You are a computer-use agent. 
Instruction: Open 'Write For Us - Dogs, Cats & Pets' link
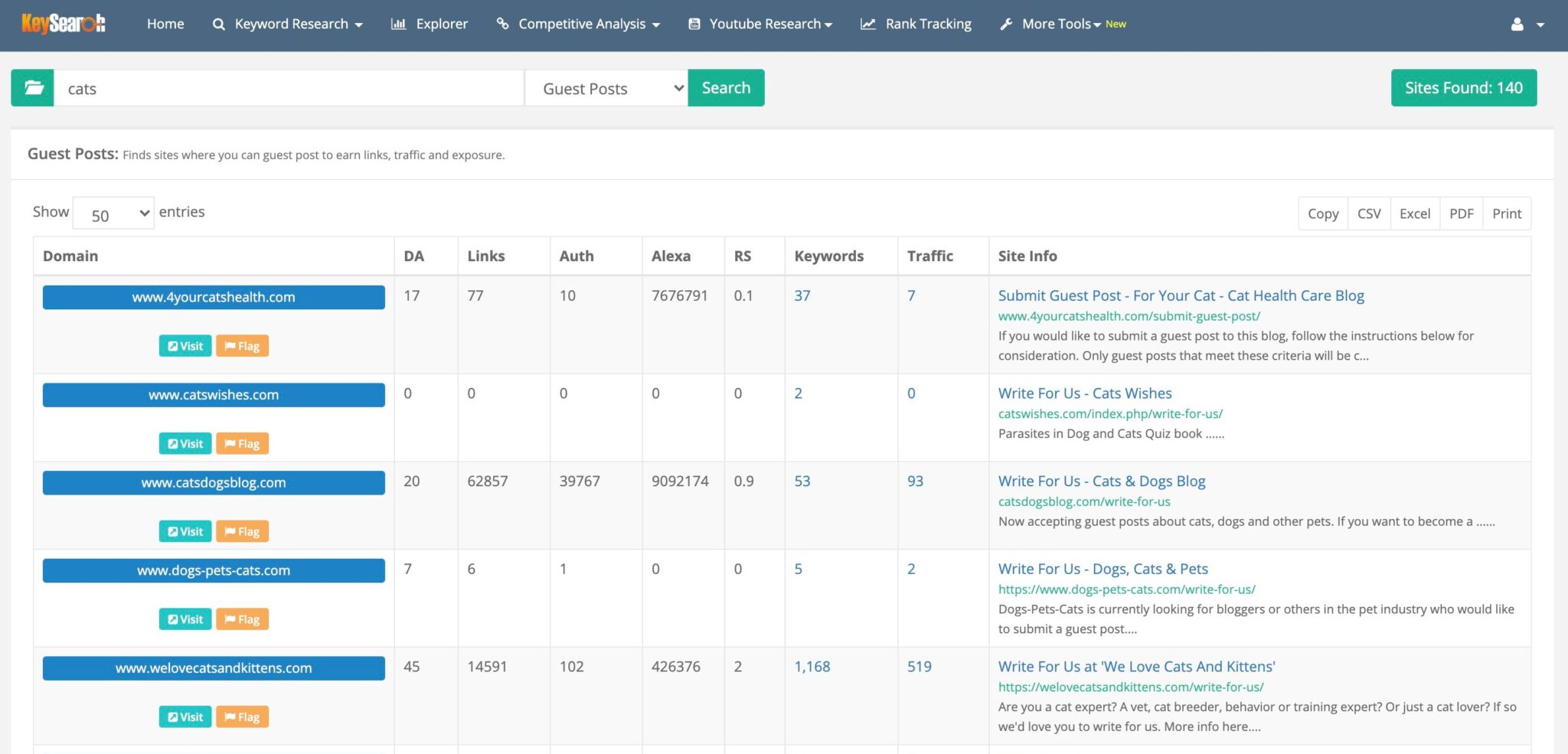pyautogui.click(x=1103, y=569)
